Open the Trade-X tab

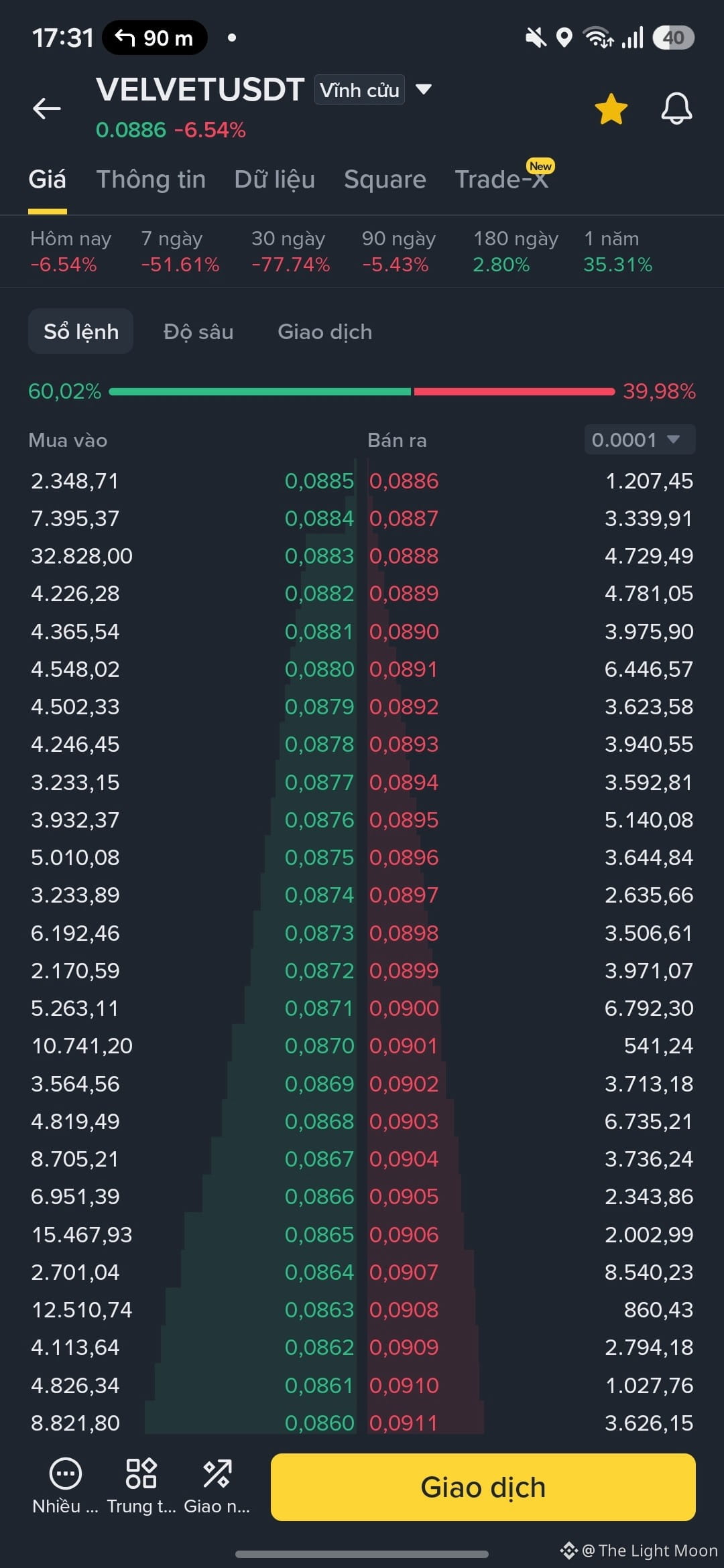pos(501,180)
